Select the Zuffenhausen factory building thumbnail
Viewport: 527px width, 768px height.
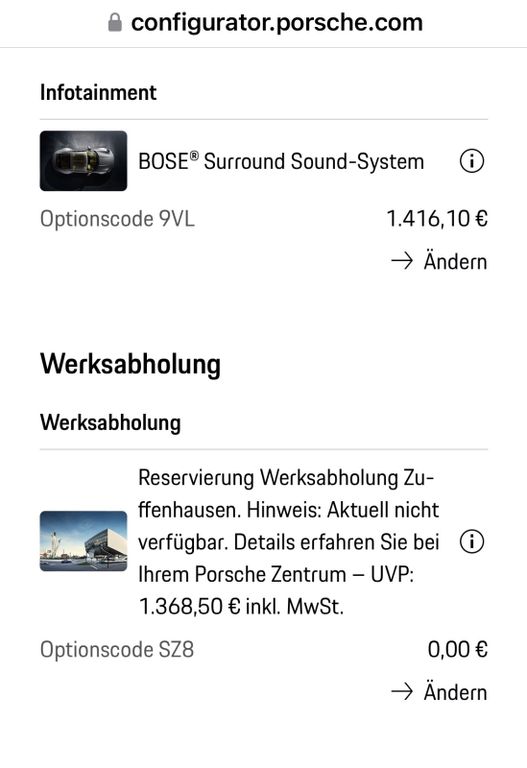(83, 541)
